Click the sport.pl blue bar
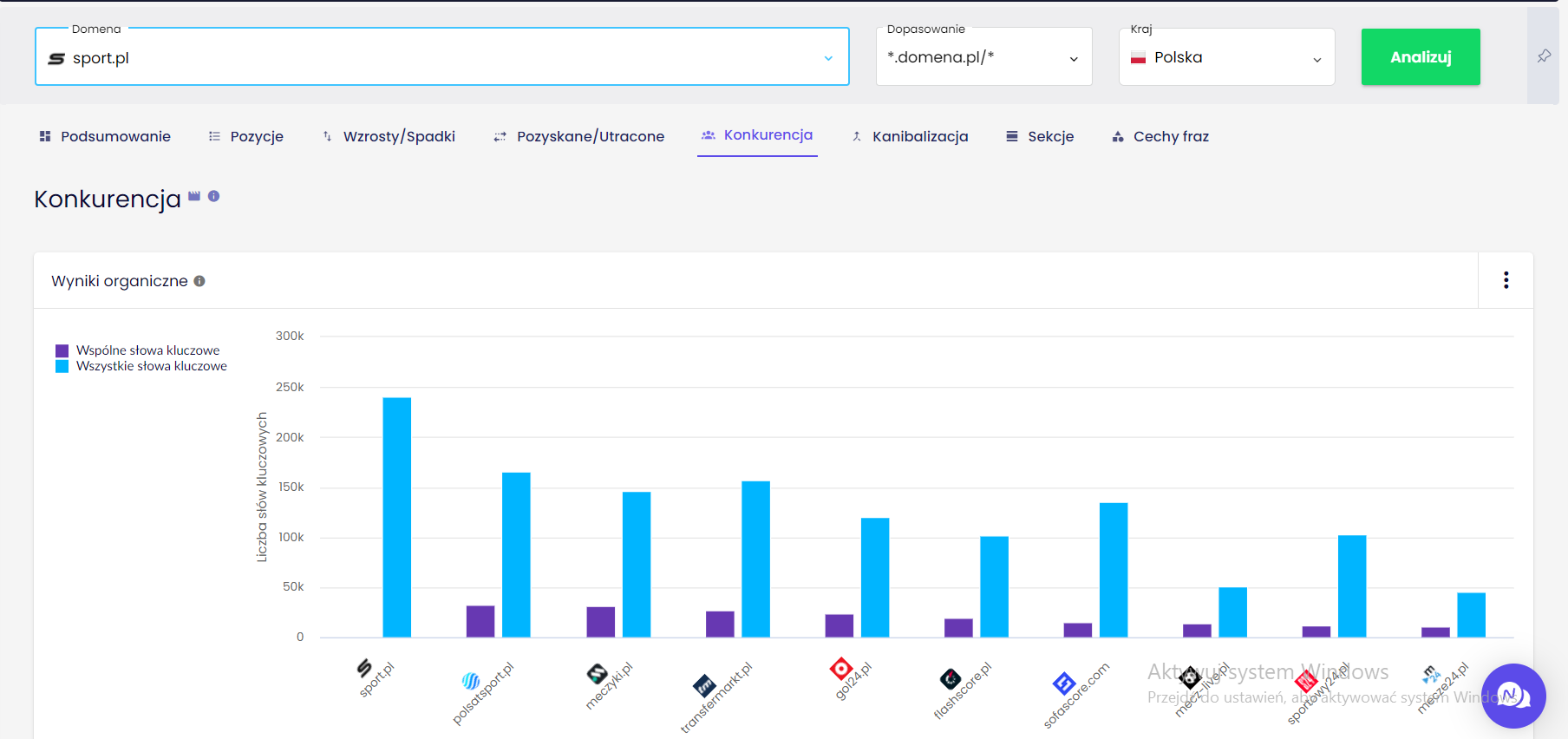 (x=397, y=517)
